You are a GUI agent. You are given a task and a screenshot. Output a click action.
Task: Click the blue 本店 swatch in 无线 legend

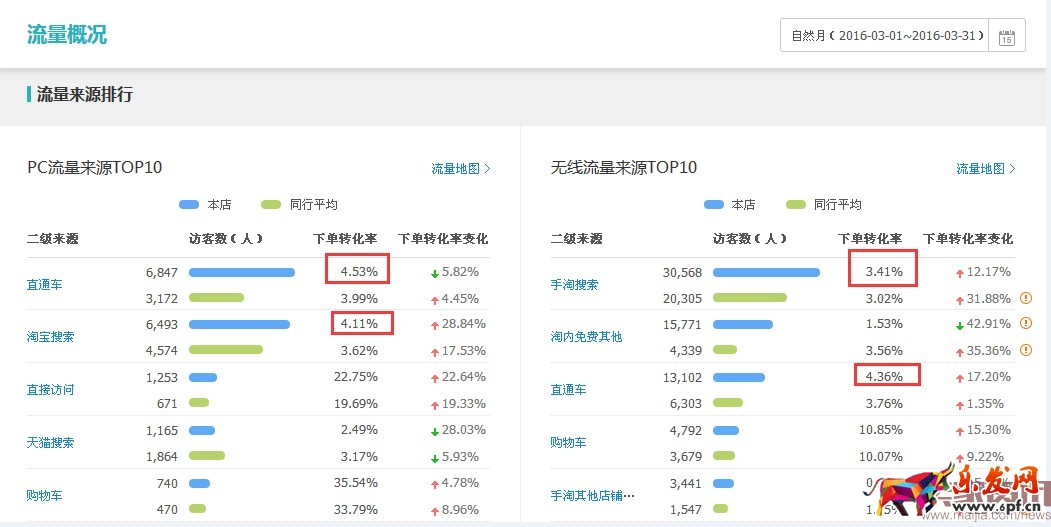click(714, 204)
